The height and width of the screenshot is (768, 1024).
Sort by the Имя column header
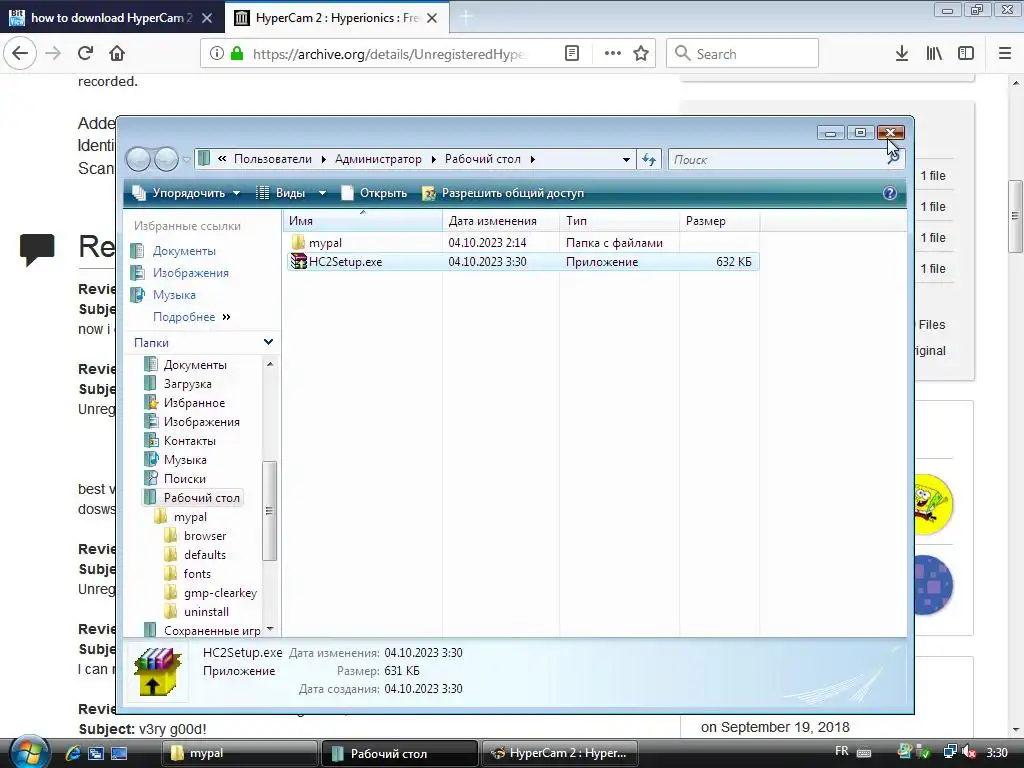pyautogui.click(x=363, y=221)
